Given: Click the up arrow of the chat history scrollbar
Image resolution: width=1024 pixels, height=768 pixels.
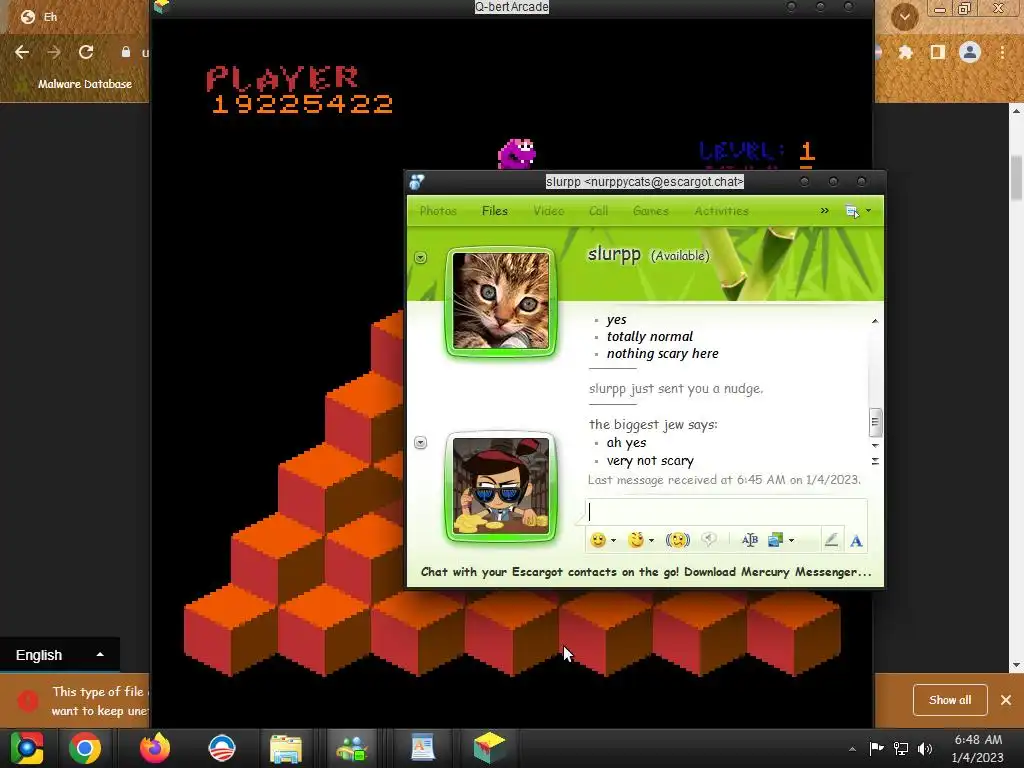Looking at the screenshot, I should point(875,321).
